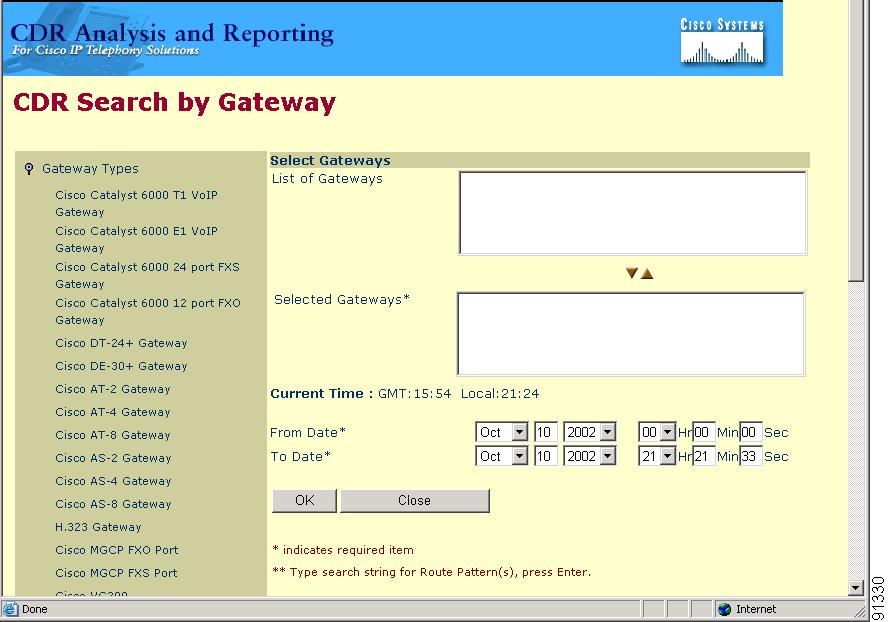This screenshot has height=622, width=889.
Task: Click the Cisco Systems logo
Action: click(722, 41)
